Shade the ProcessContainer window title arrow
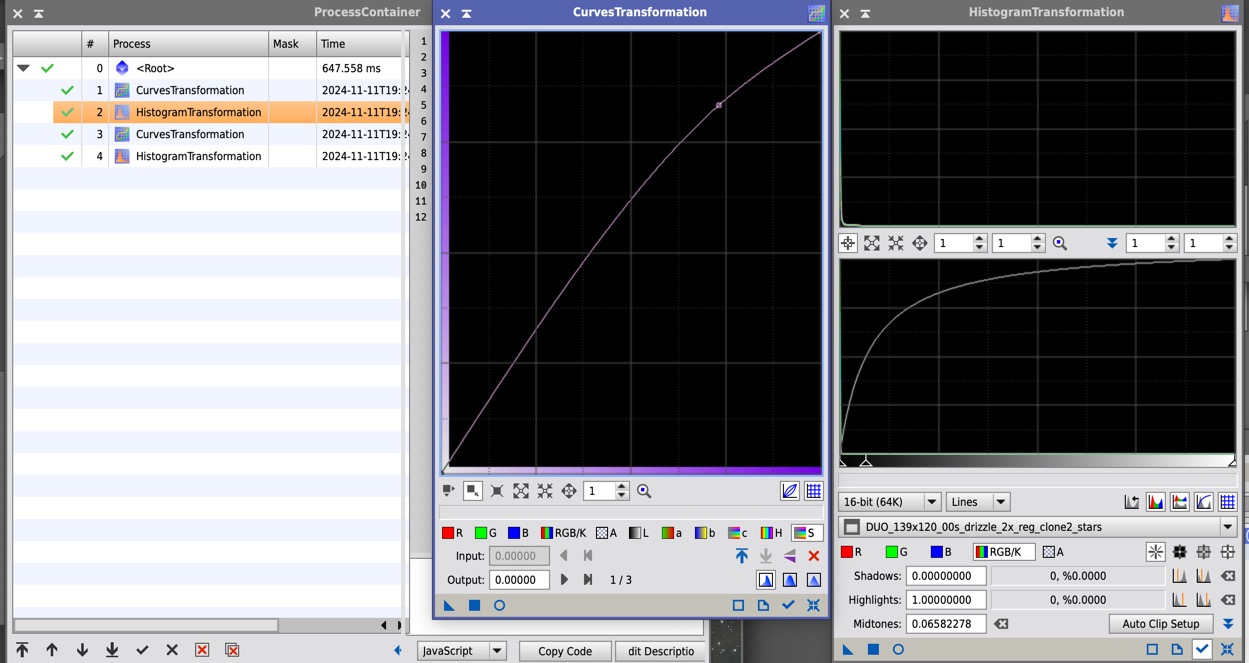The width and height of the screenshot is (1249, 663). pyautogui.click(x=39, y=13)
